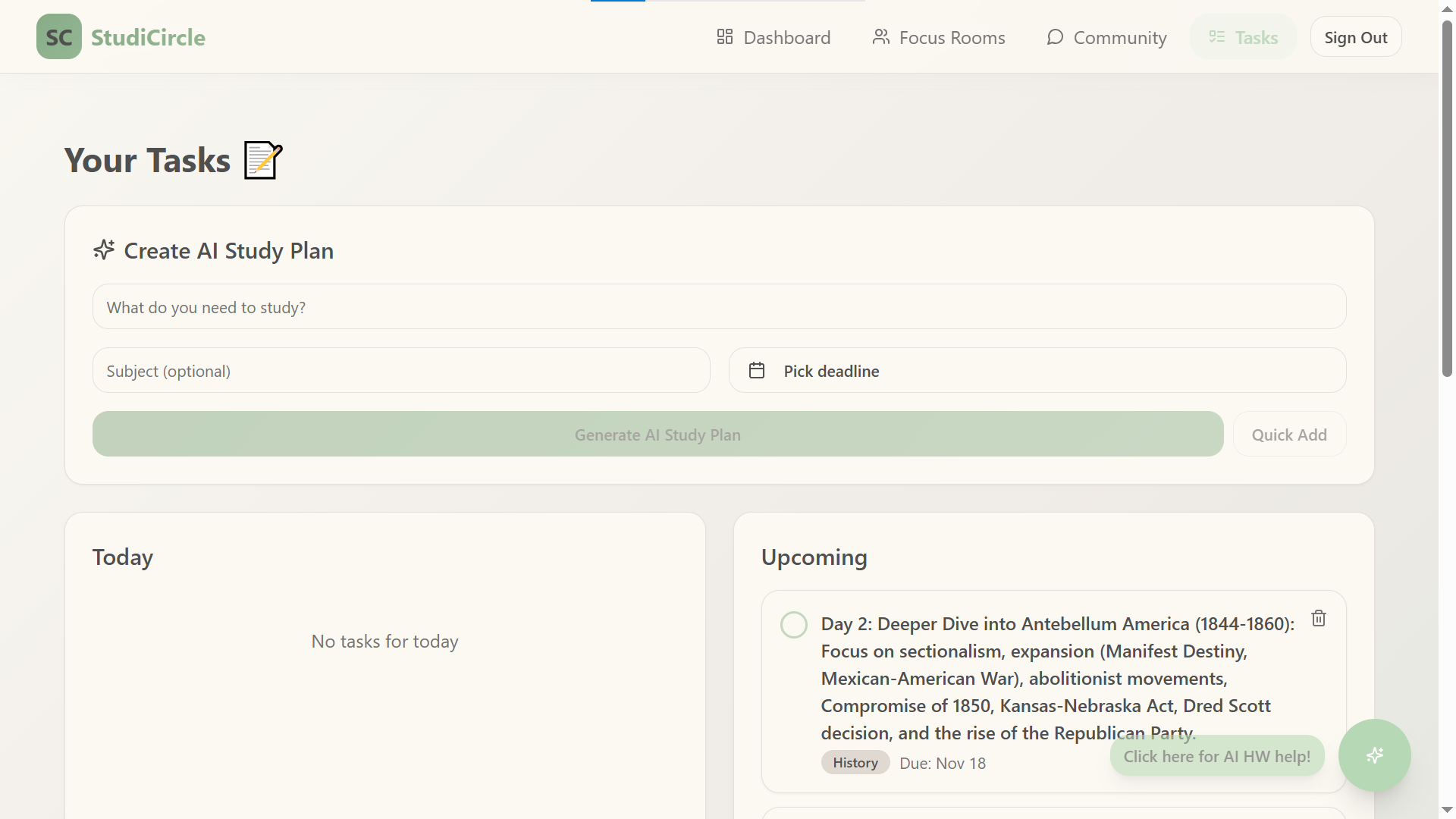The width and height of the screenshot is (1456, 819).
Task: Switch to the Community section
Action: pos(1119,37)
